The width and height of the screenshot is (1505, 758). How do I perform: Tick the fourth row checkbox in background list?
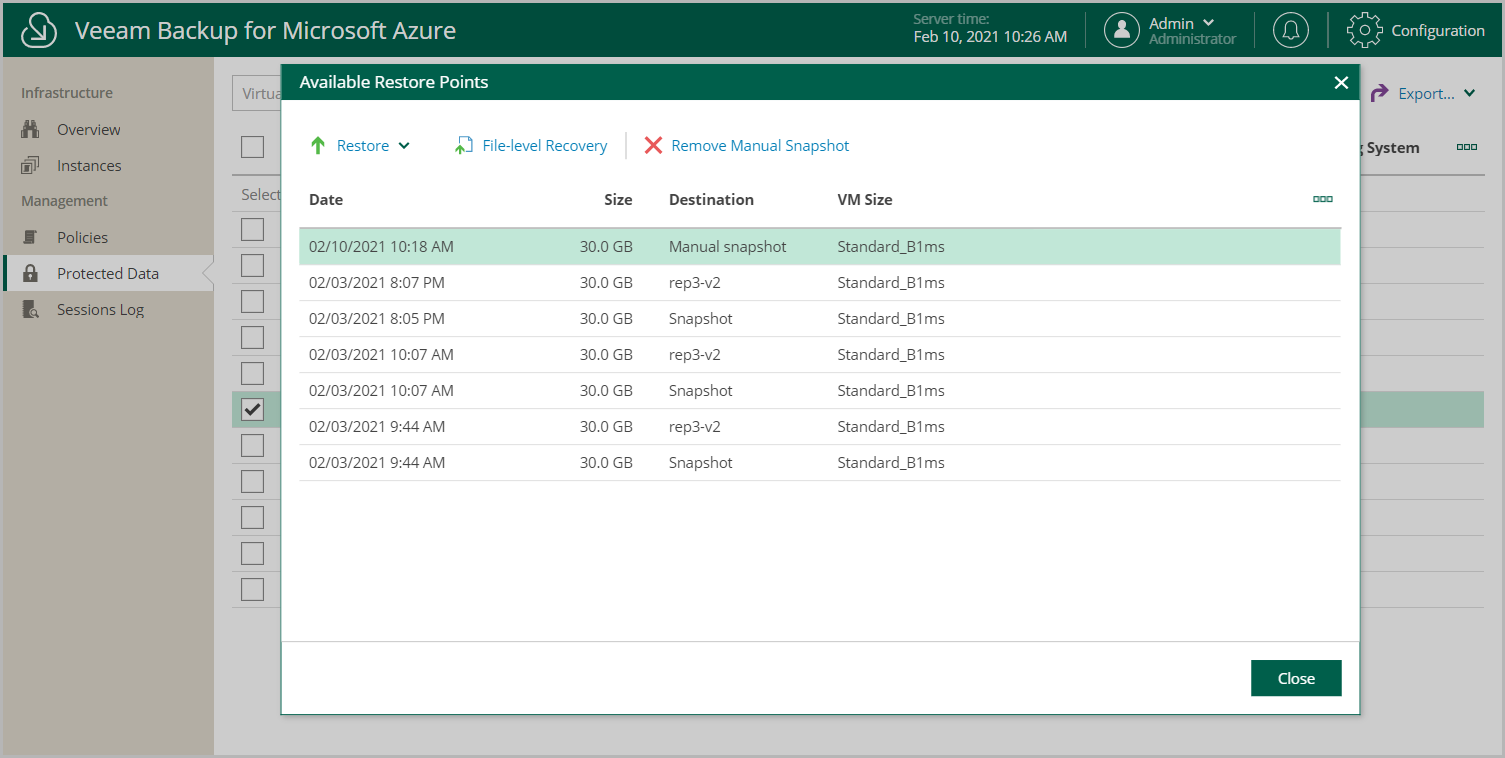point(253,337)
